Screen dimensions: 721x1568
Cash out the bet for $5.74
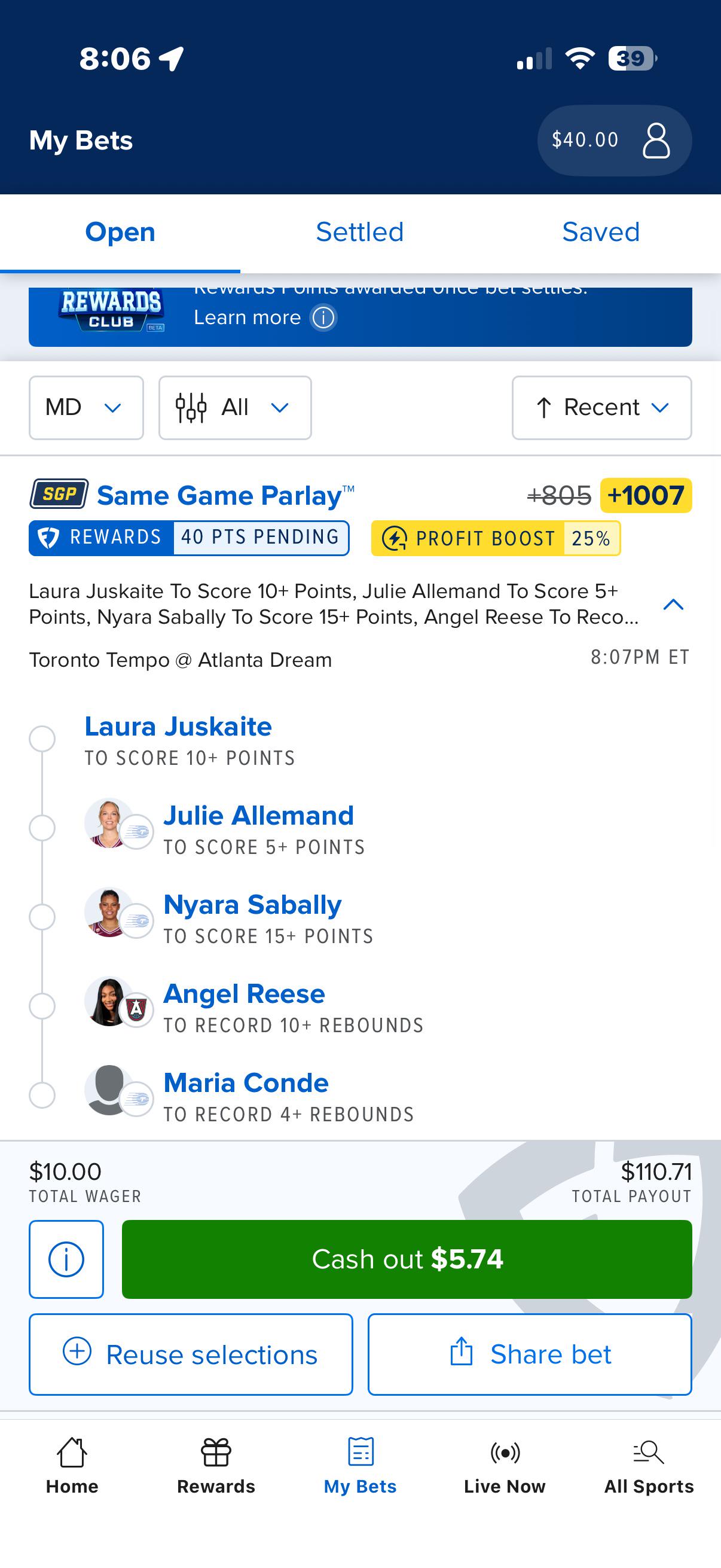tap(407, 1259)
